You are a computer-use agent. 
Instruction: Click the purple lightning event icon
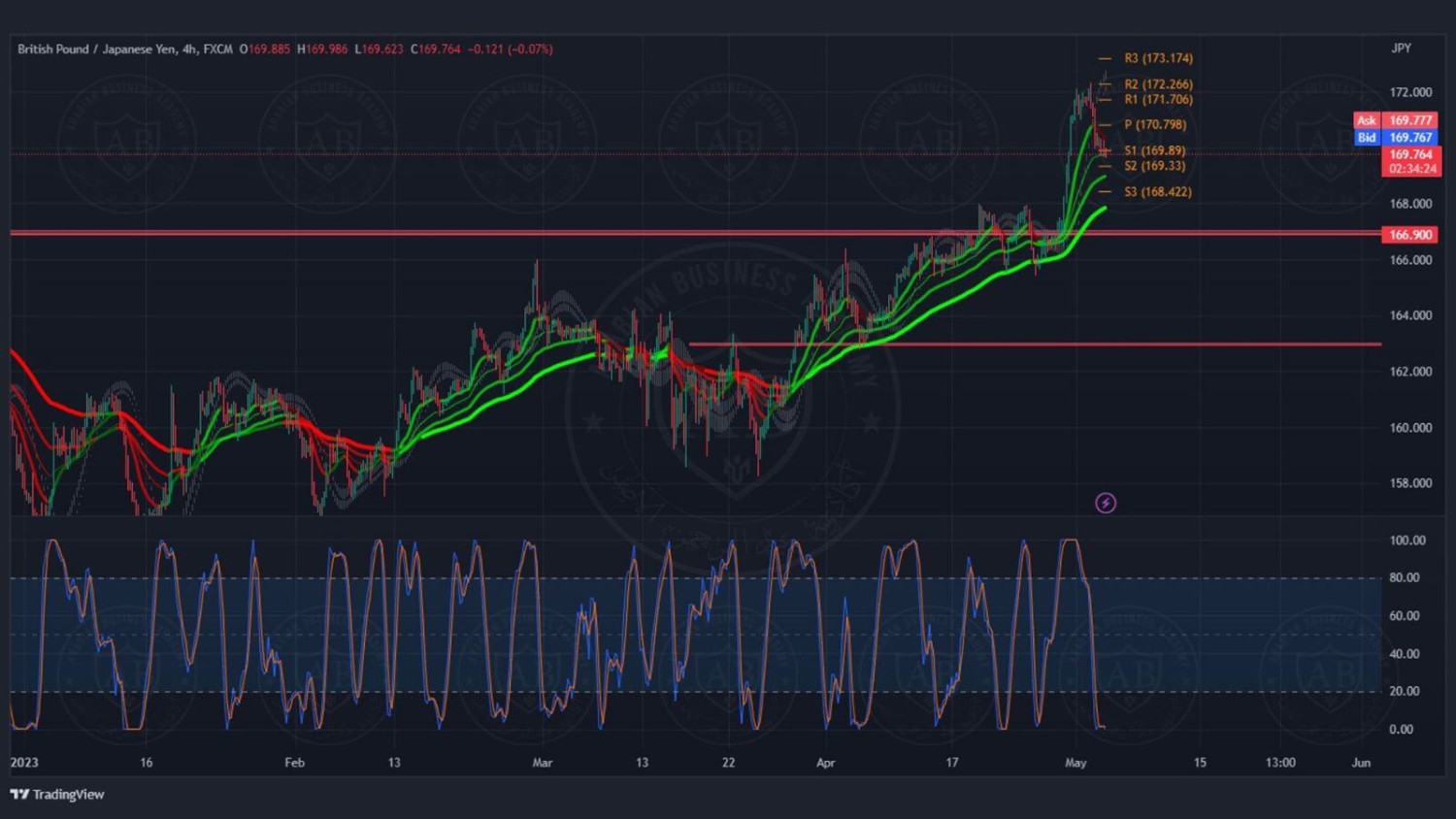pos(1106,503)
